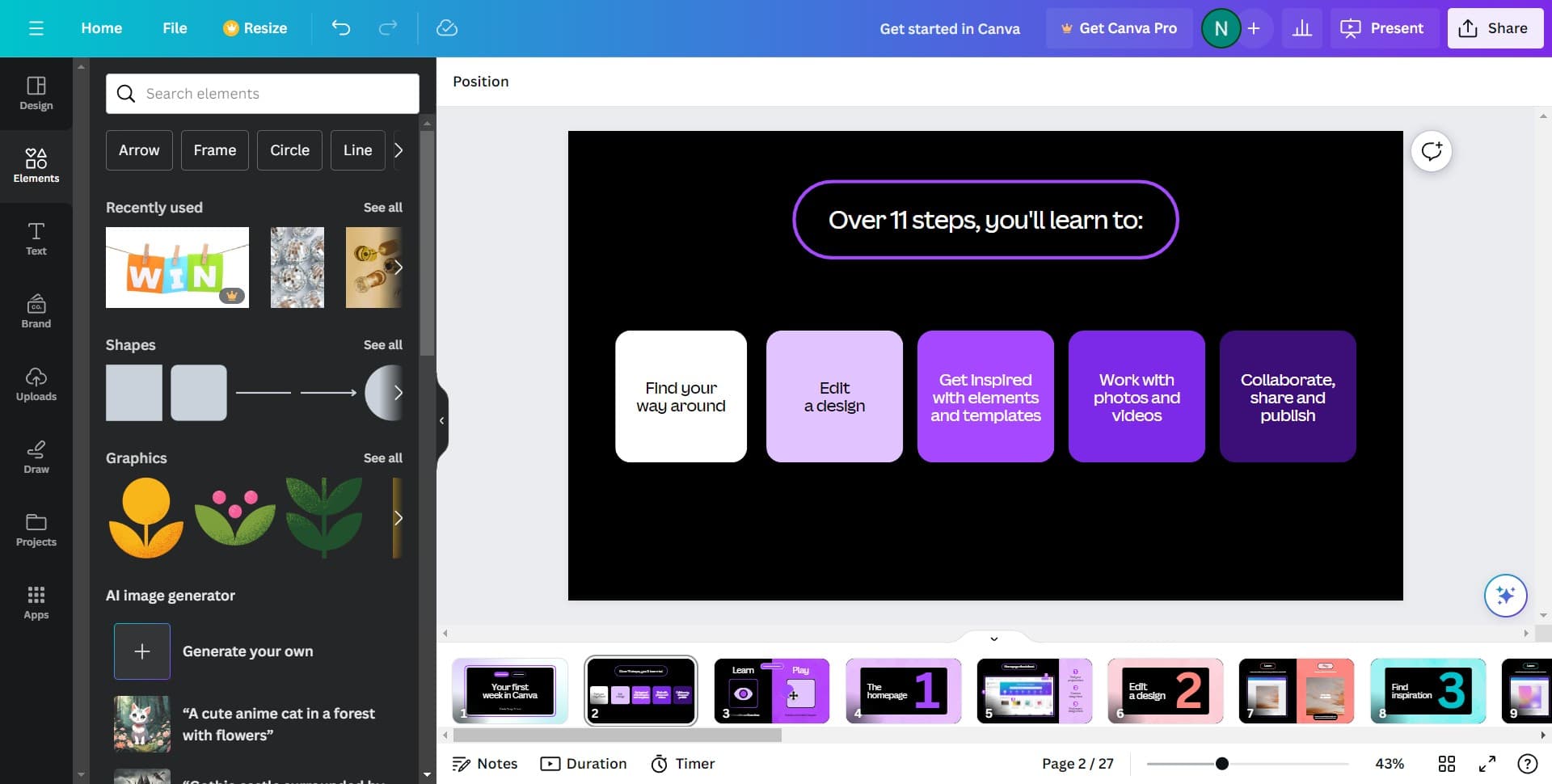See all Shapes
This screenshot has width=1552, height=784.
[x=383, y=345]
